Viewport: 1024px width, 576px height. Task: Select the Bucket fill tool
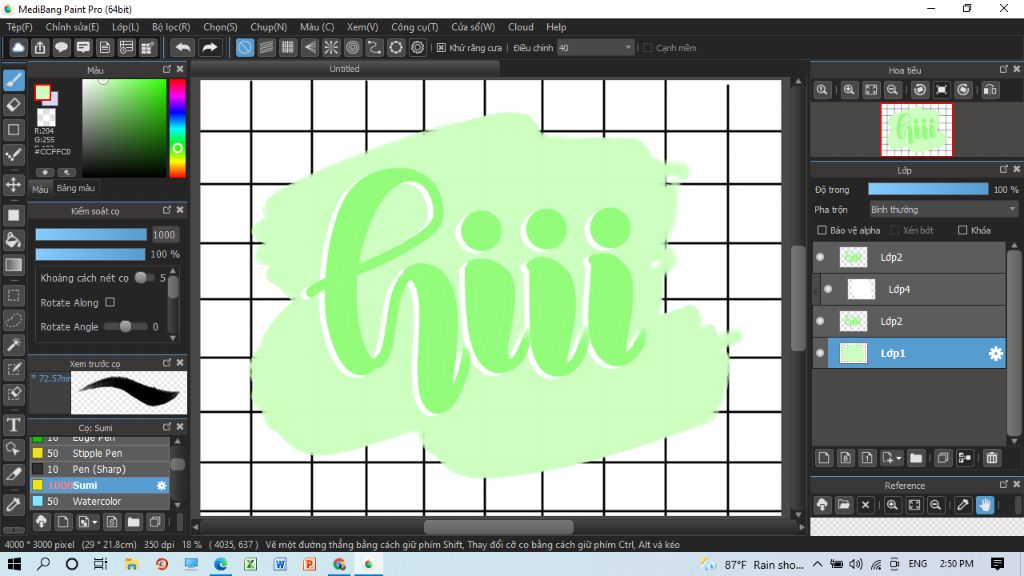point(14,240)
